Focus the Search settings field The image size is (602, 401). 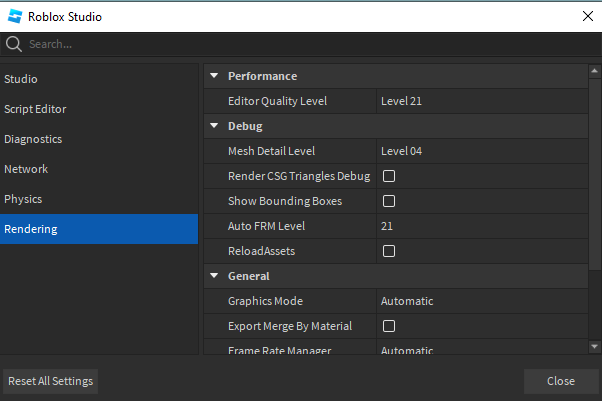301,44
